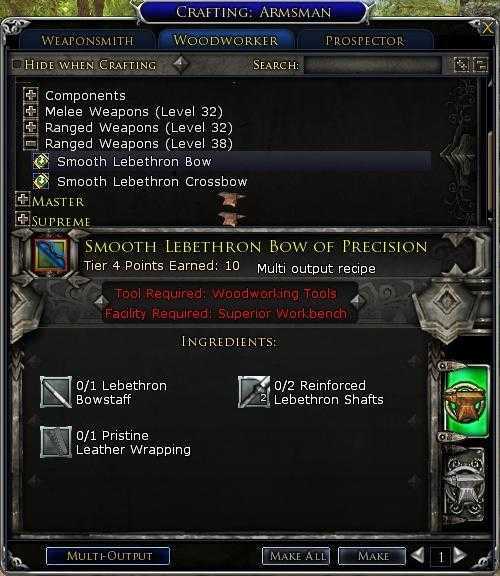Increase craft quantity with right arrow
500x576 pixels.
[x=460, y=555]
